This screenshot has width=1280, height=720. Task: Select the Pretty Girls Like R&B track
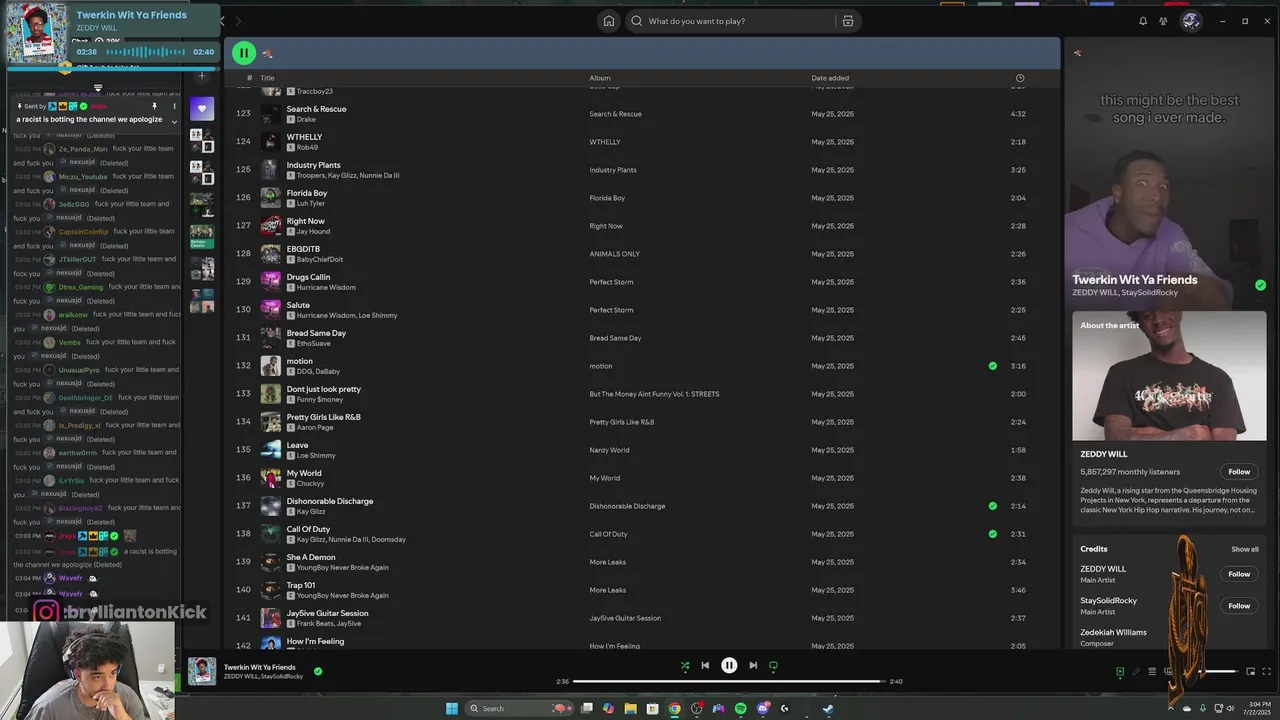[323, 417]
